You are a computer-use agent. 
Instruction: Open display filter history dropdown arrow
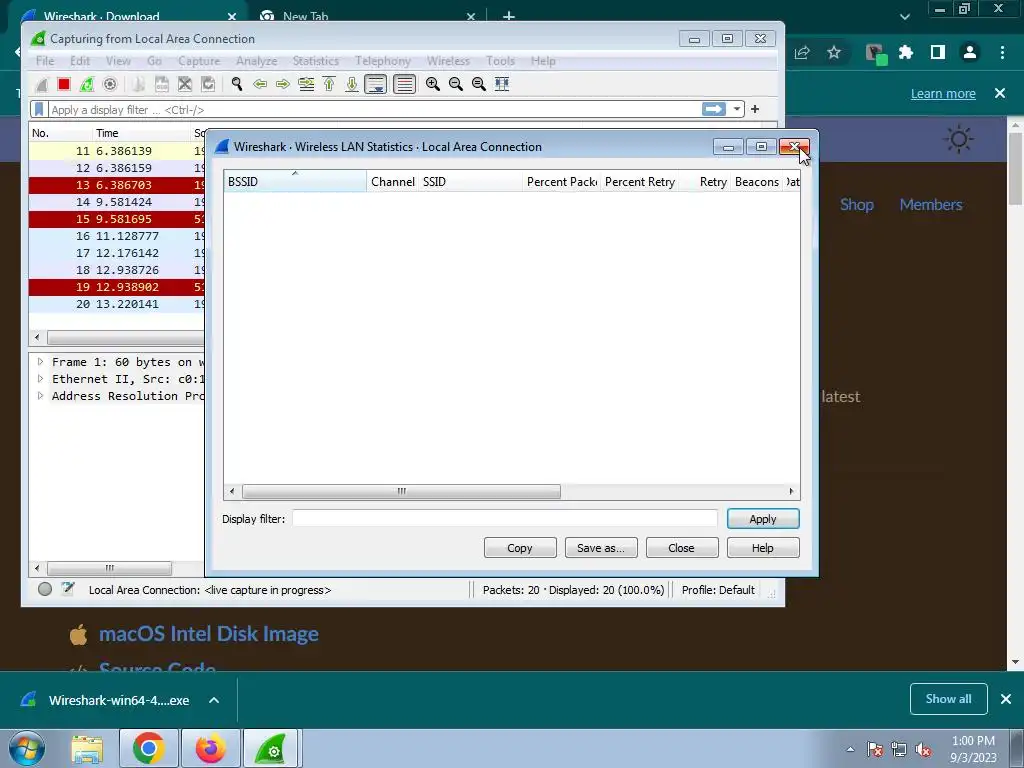point(737,109)
